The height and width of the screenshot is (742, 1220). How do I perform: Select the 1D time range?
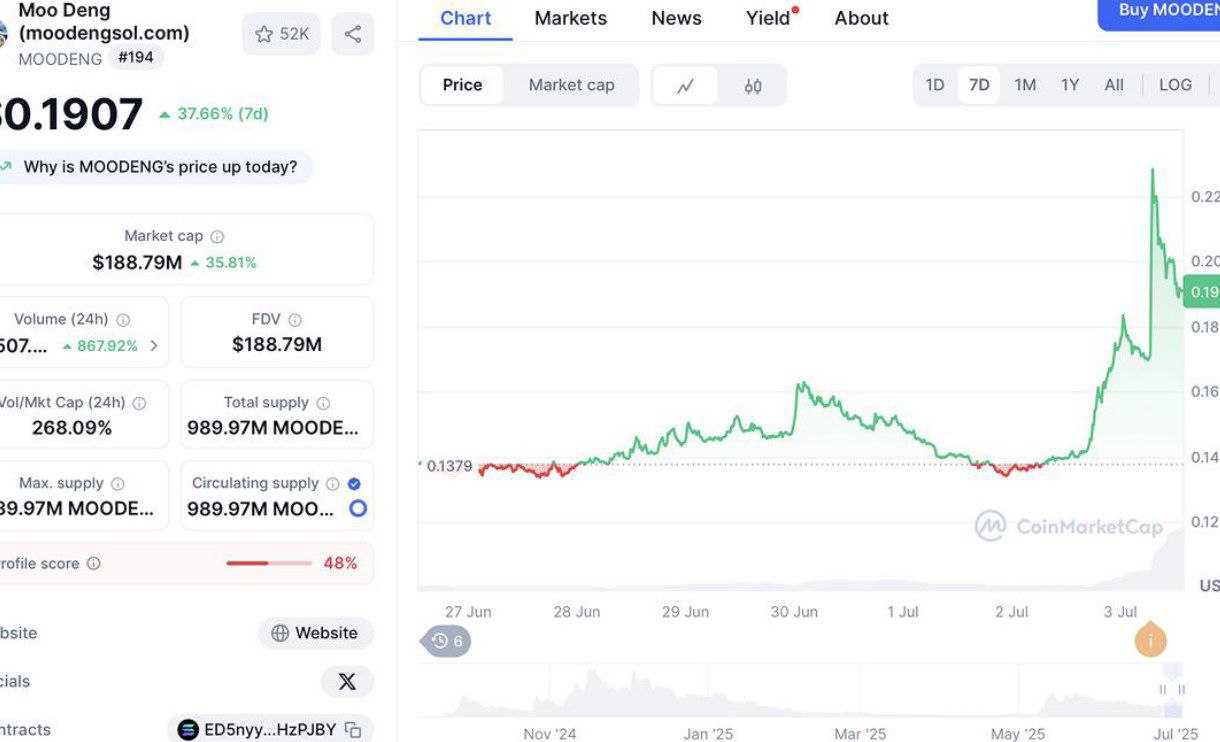tap(935, 86)
